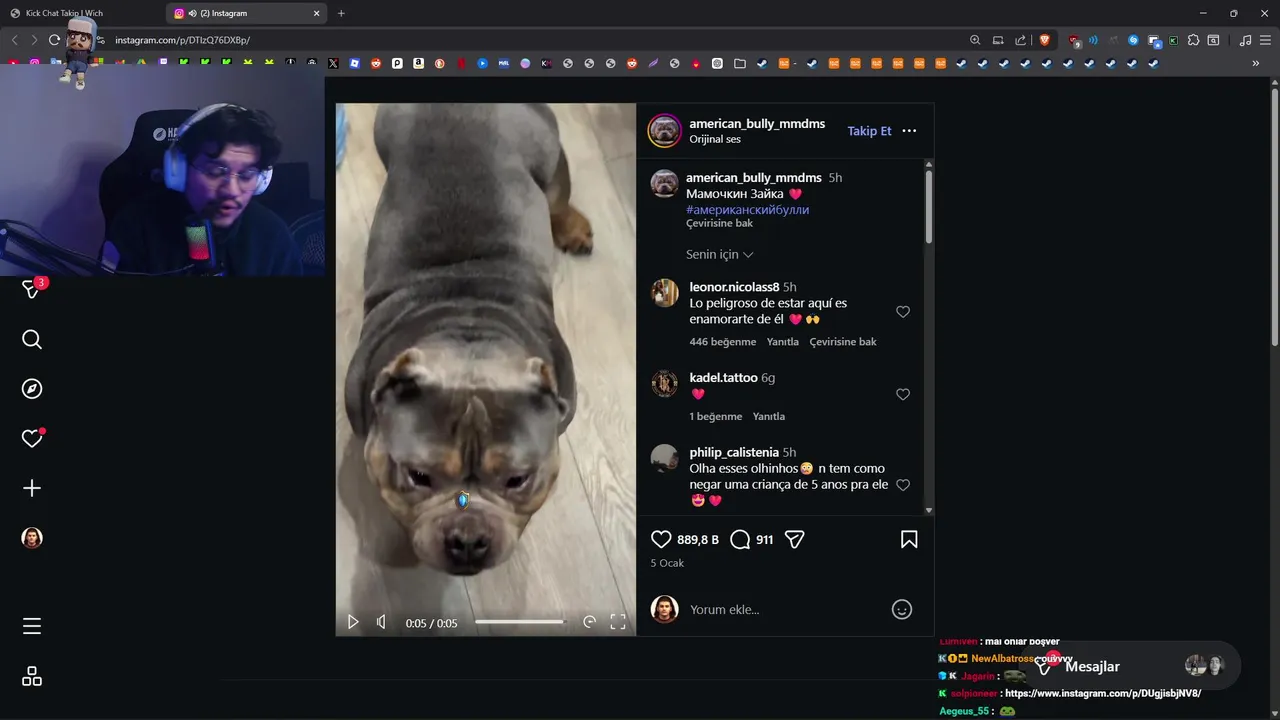
Task: Open hashtag #американскийбулли
Action: pos(747,210)
